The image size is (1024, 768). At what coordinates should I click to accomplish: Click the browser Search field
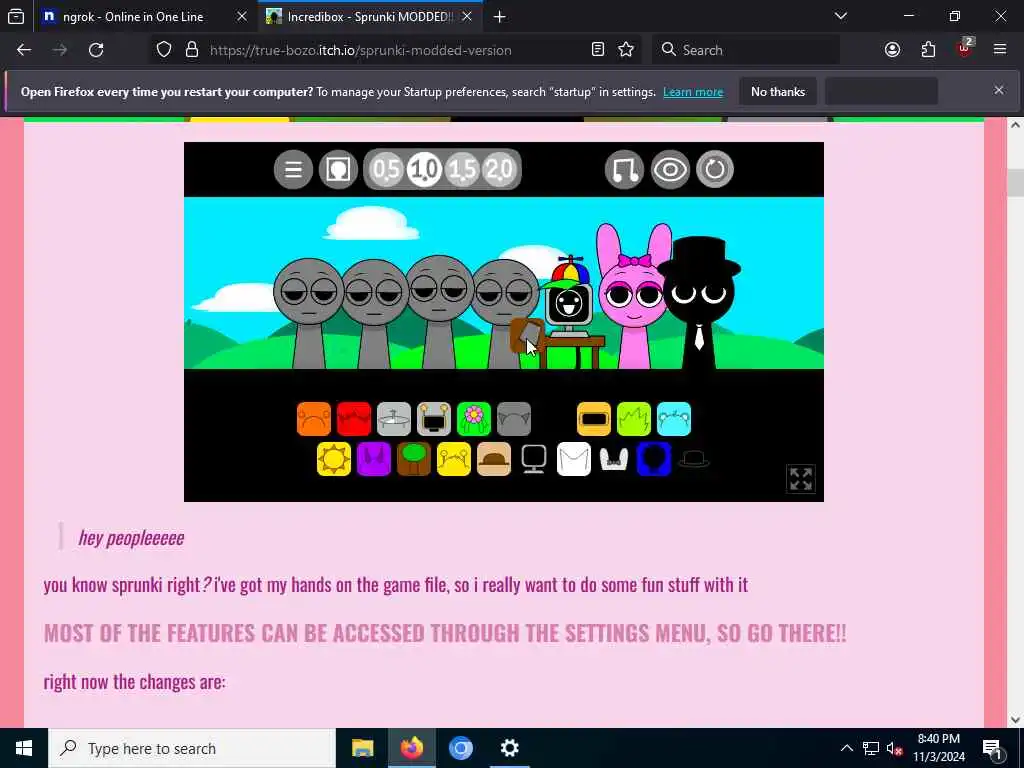tap(745, 50)
